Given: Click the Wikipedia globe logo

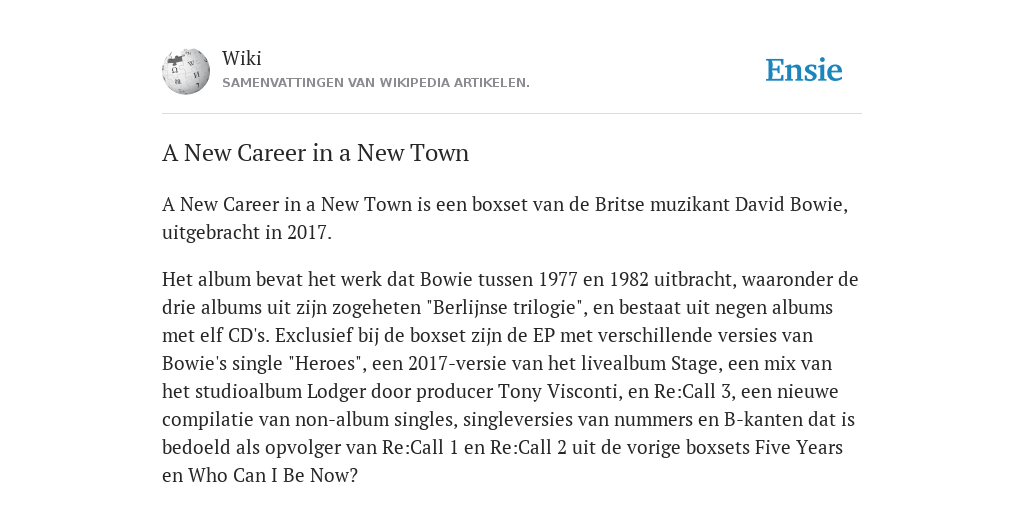Looking at the screenshot, I should (186, 71).
